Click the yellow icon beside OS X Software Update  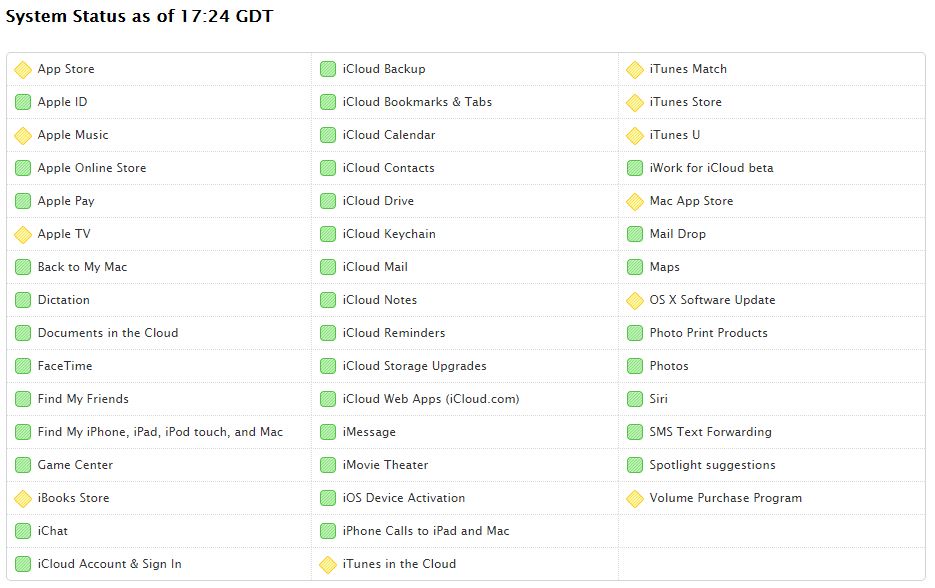coord(635,301)
